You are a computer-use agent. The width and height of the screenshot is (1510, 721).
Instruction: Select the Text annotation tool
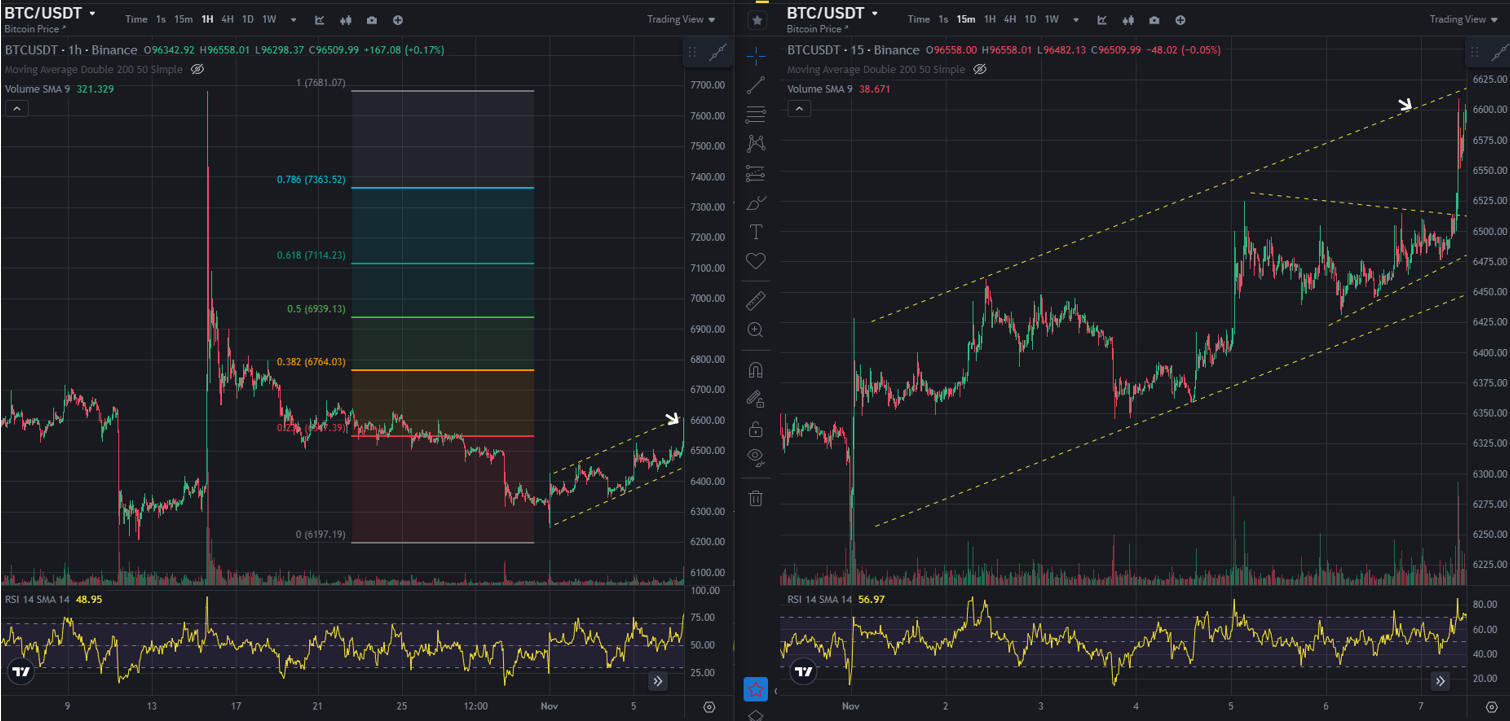coord(756,232)
